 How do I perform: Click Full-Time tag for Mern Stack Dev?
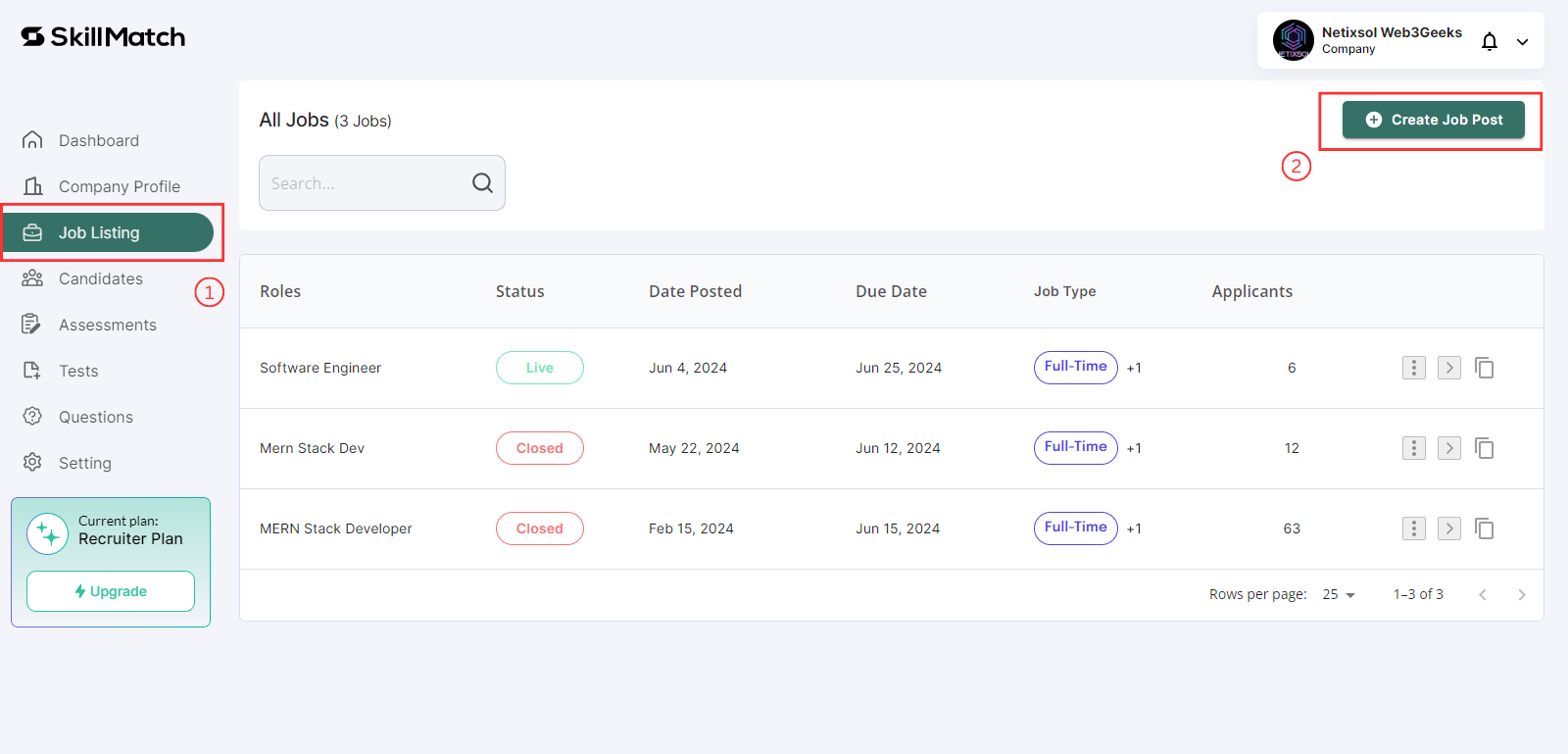(x=1076, y=448)
